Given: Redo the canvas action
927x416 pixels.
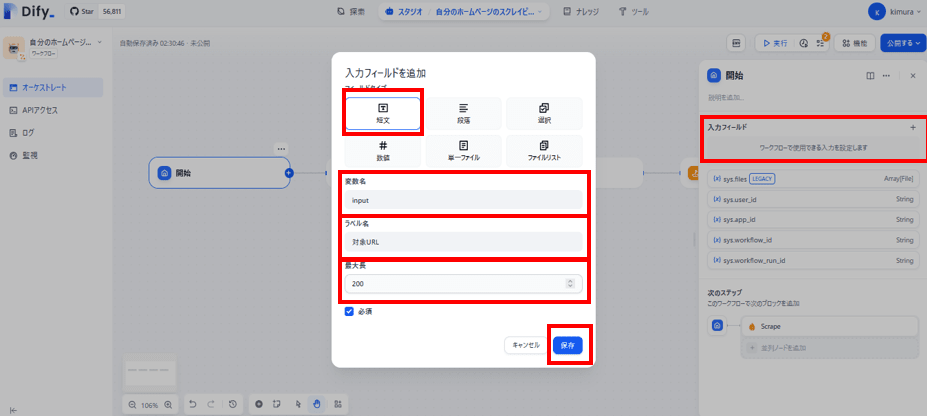Looking at the screenshot, I should pos(211,405).
